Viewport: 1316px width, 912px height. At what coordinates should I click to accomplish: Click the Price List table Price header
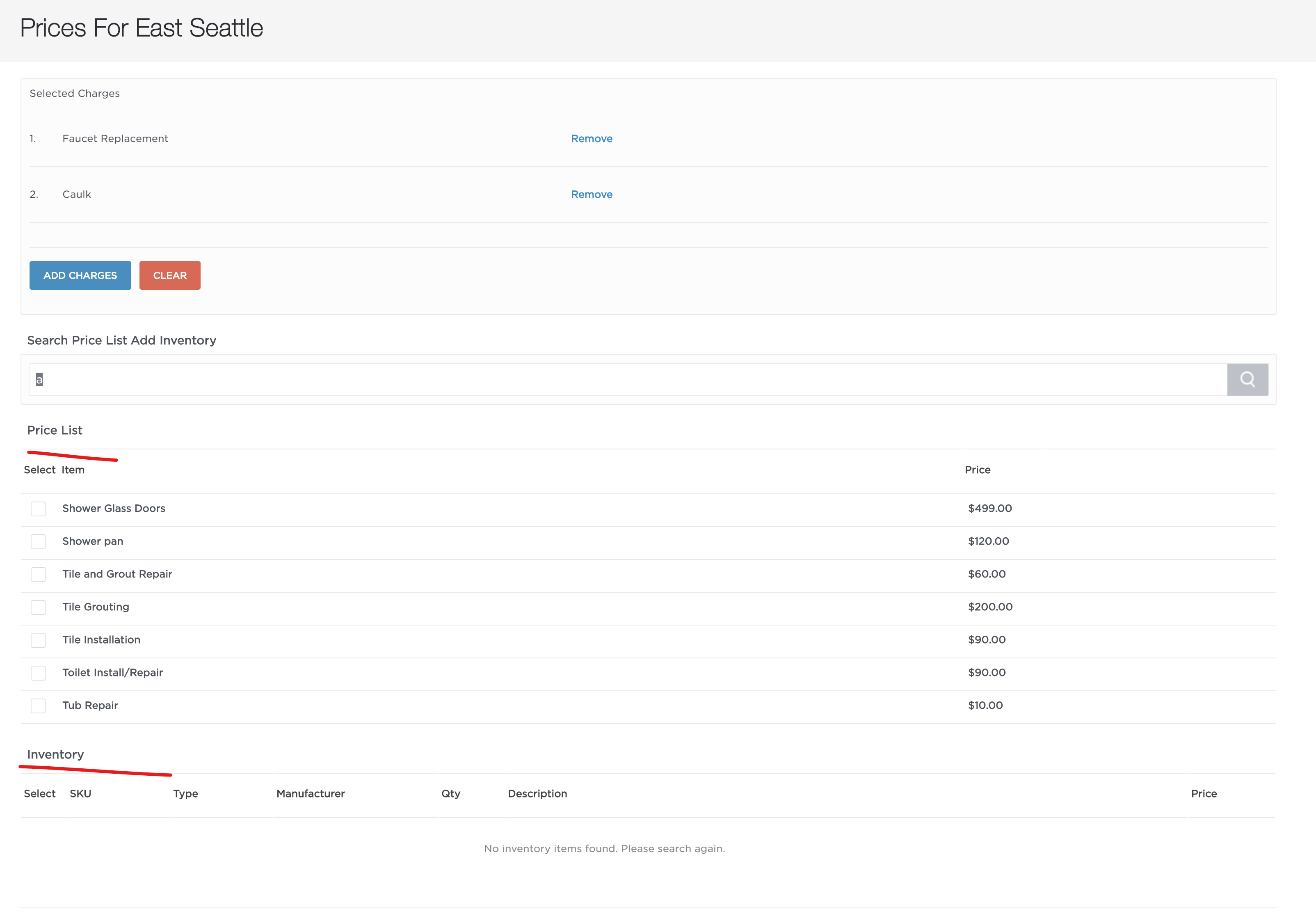(978, 470)
